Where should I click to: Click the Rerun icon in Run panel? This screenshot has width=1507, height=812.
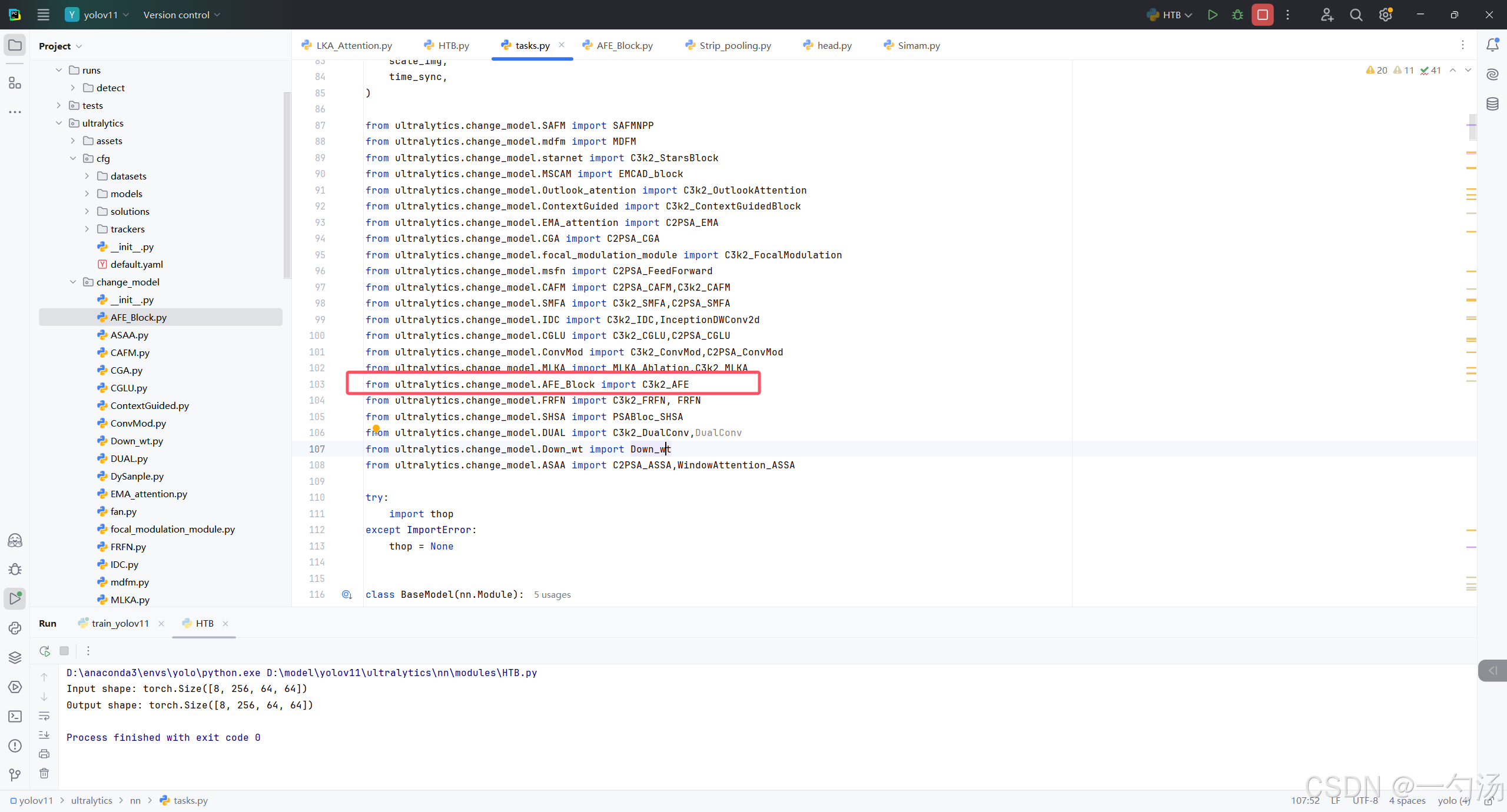point(45,651)
